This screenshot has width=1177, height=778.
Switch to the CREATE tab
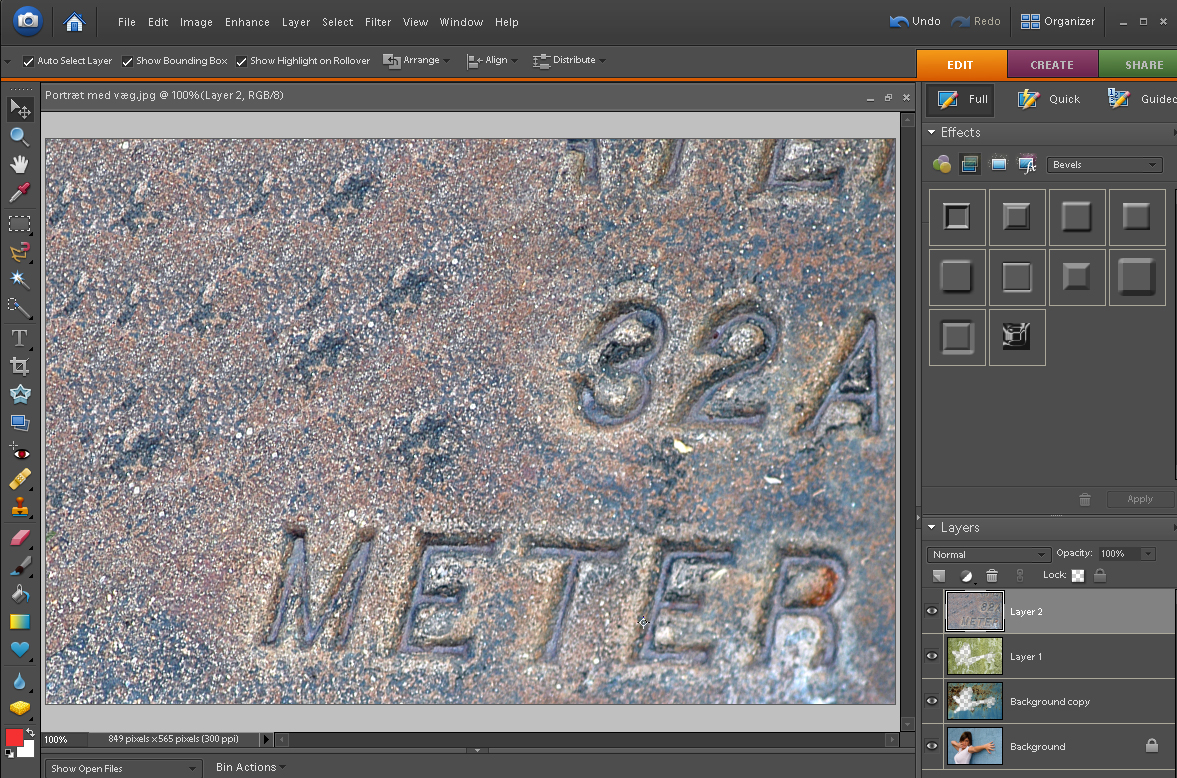coord(1051,65)
